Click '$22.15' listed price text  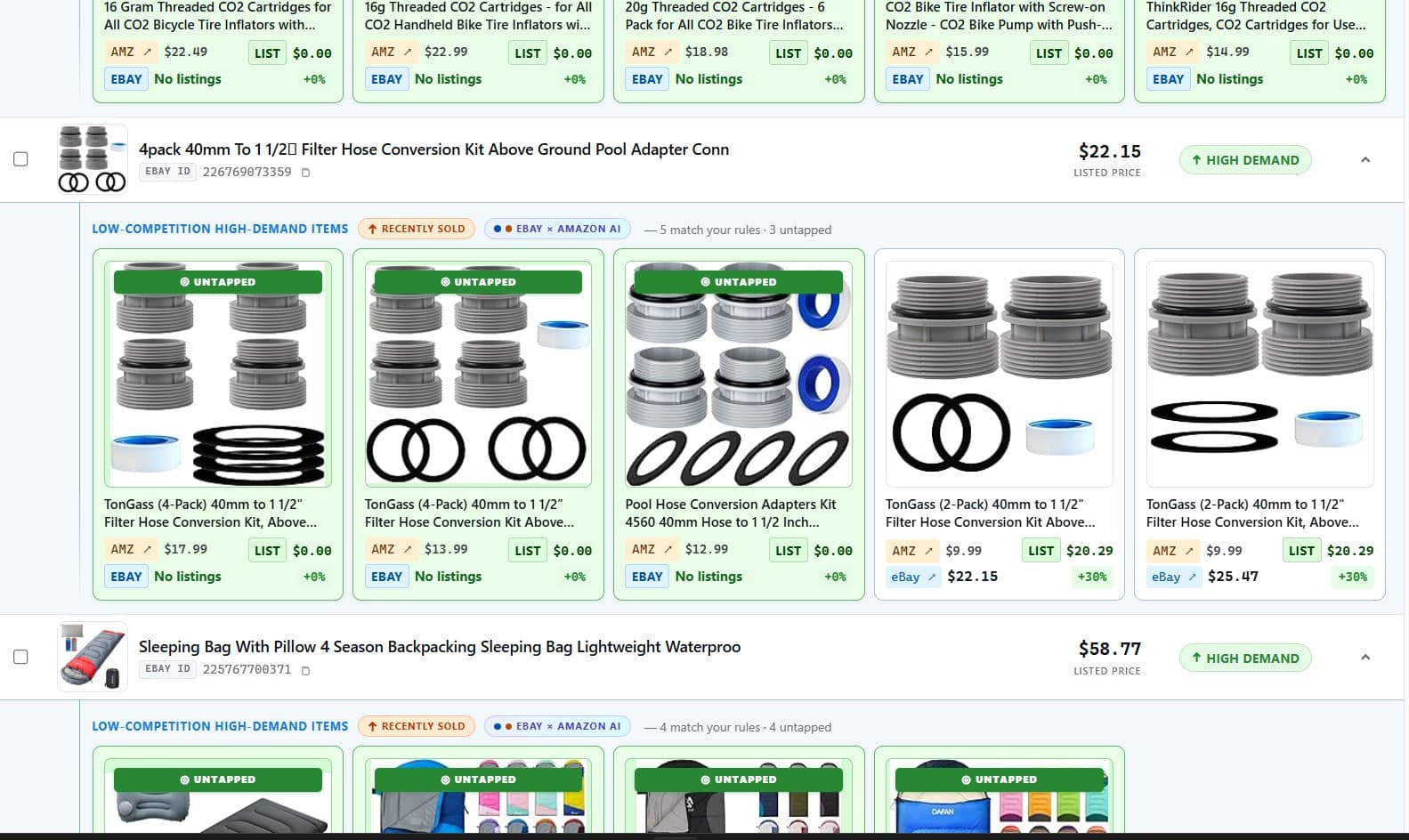click(x=1109, y=151)
